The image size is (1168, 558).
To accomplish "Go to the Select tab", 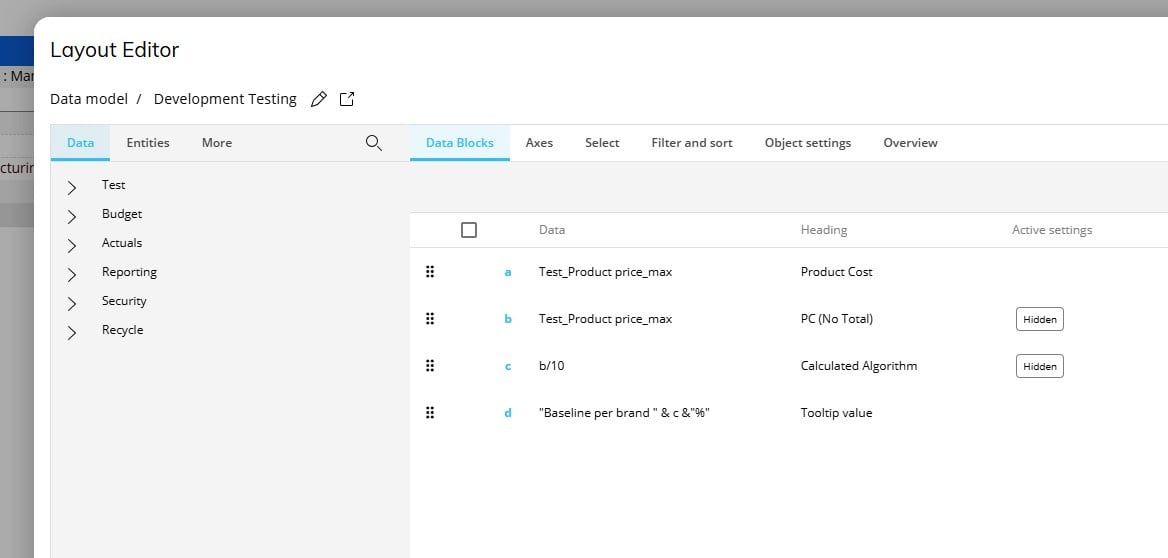I will click(x=602, y=143).
